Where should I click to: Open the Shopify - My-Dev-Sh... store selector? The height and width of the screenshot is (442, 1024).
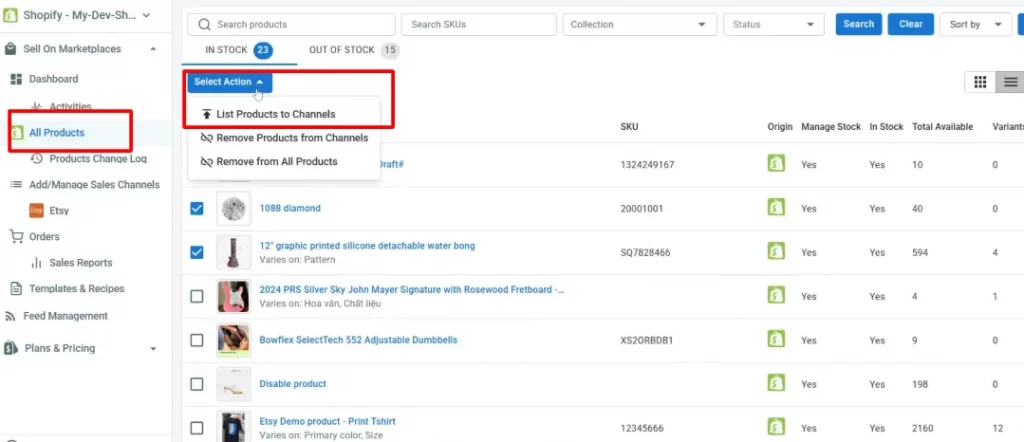(77, 15)
